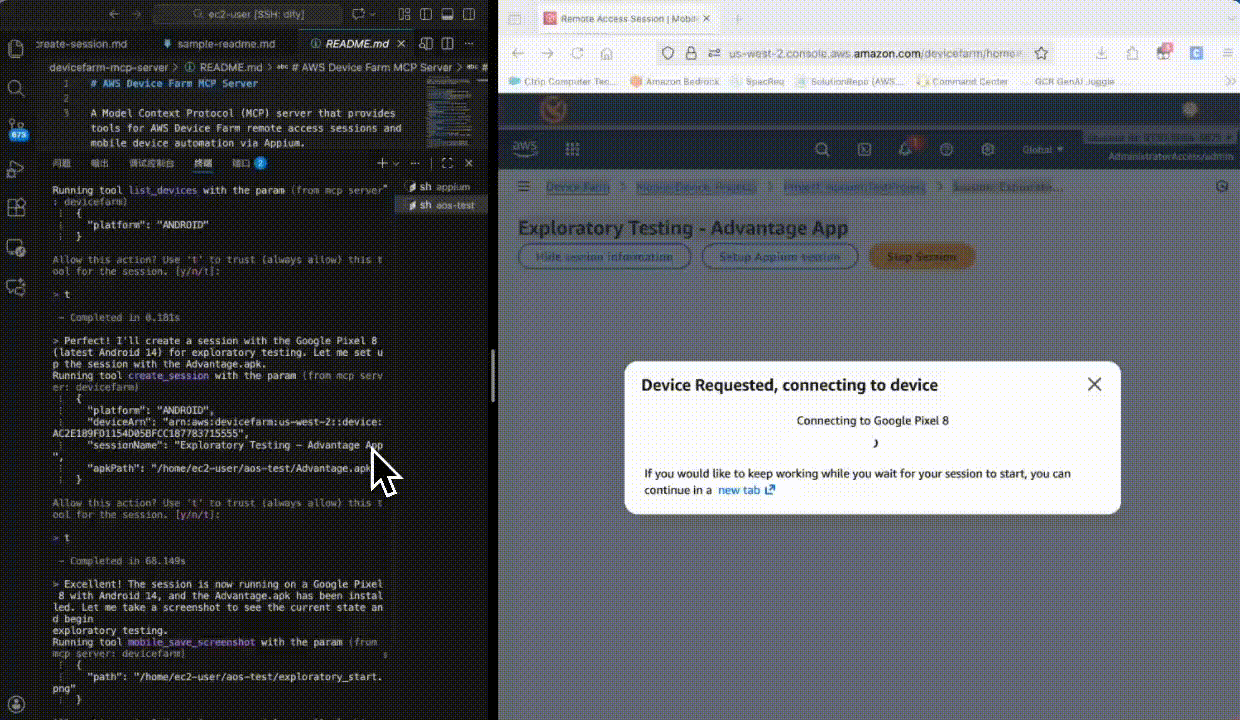Open the Extensions view in VS Code
Screen dimensions: 1240x720
(x=15, y=208)
